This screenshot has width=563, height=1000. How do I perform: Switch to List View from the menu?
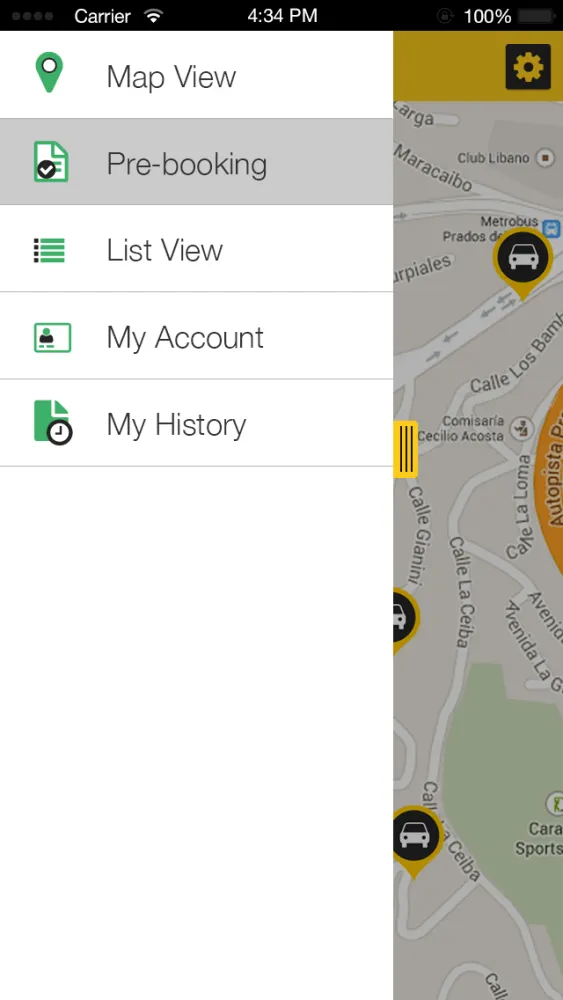point(196,249)
